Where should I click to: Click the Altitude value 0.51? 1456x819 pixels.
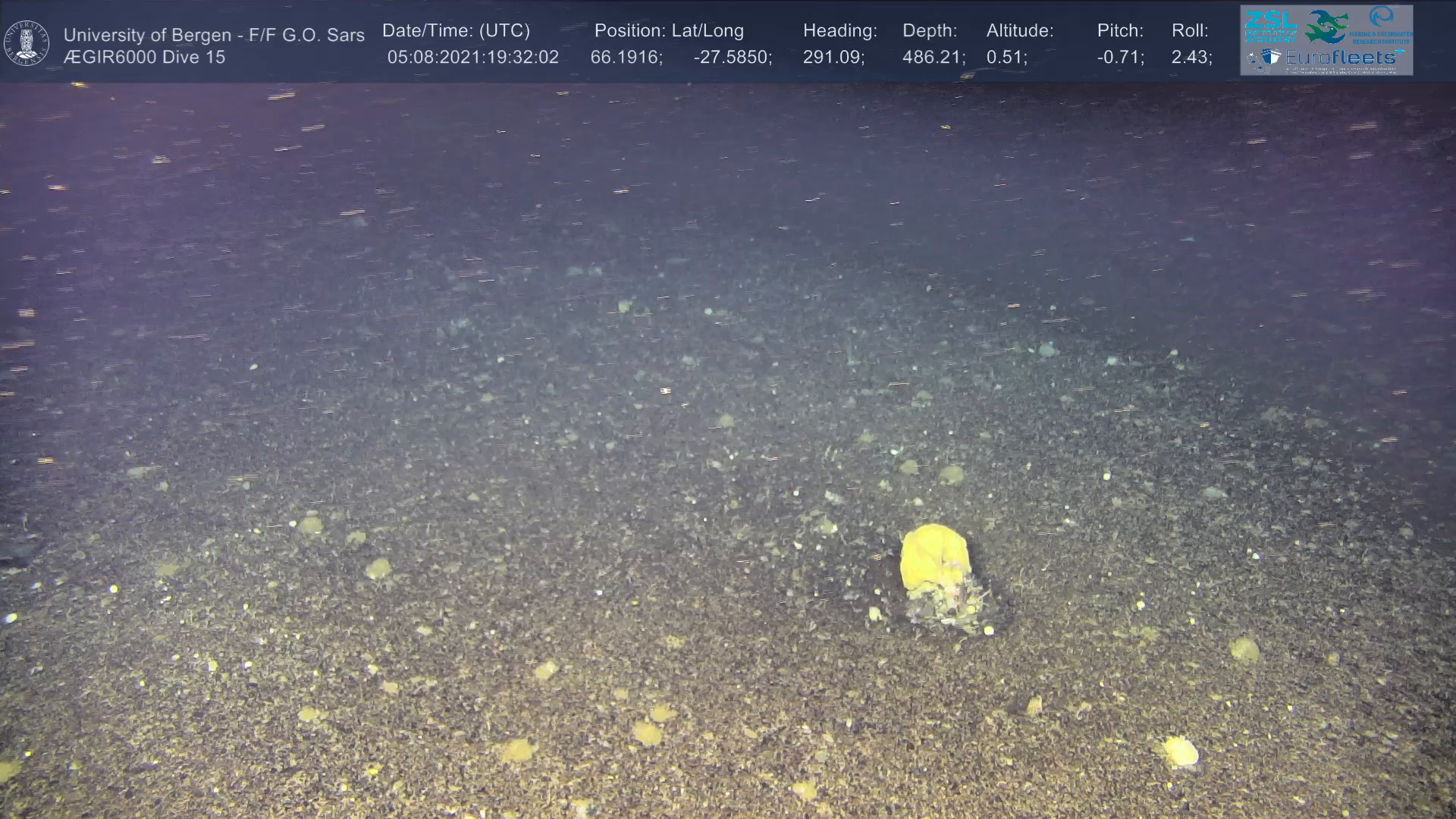(x=1006, y=58)
